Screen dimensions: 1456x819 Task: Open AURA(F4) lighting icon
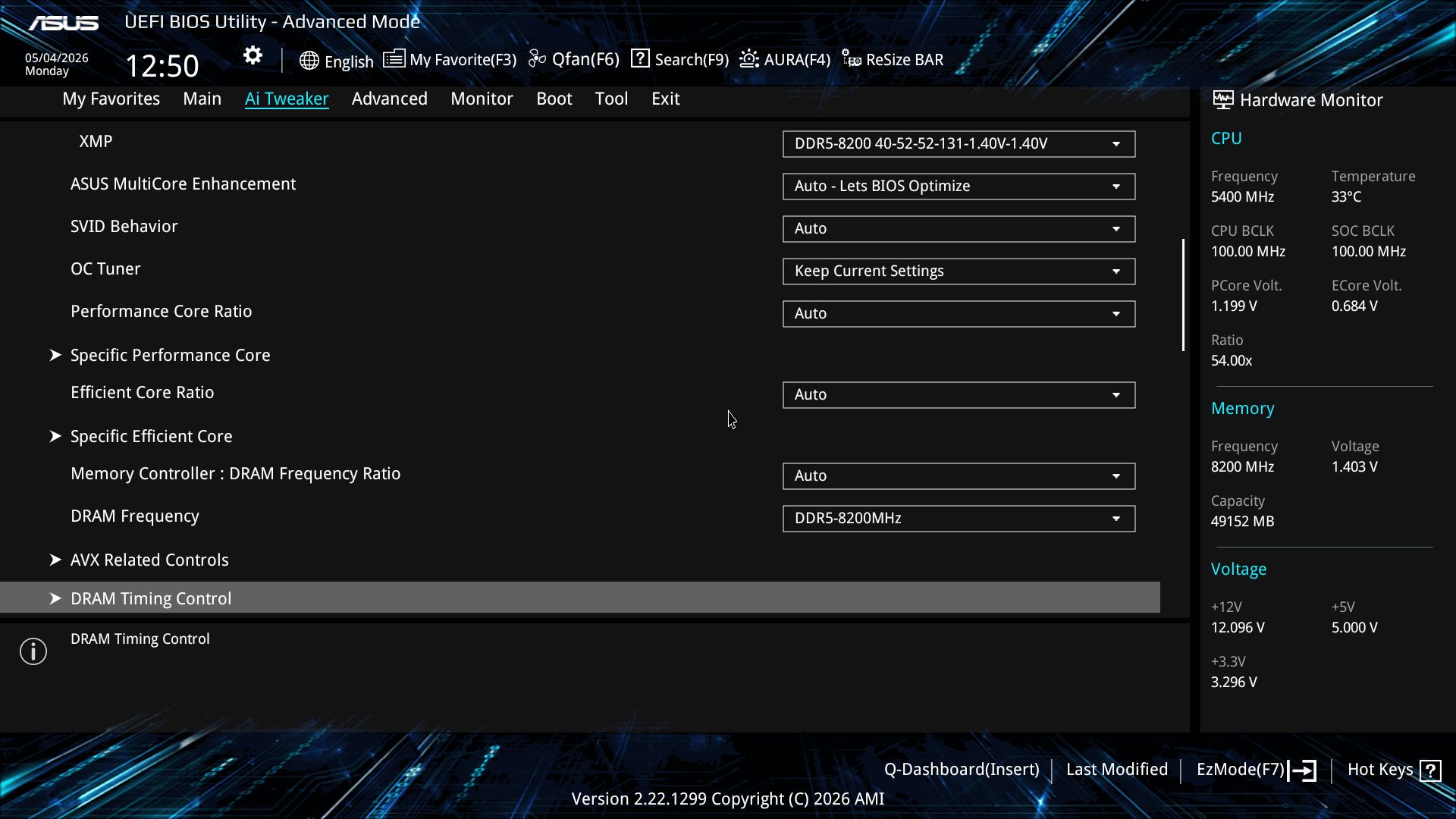pyautogui.click(x=749, y=58)
